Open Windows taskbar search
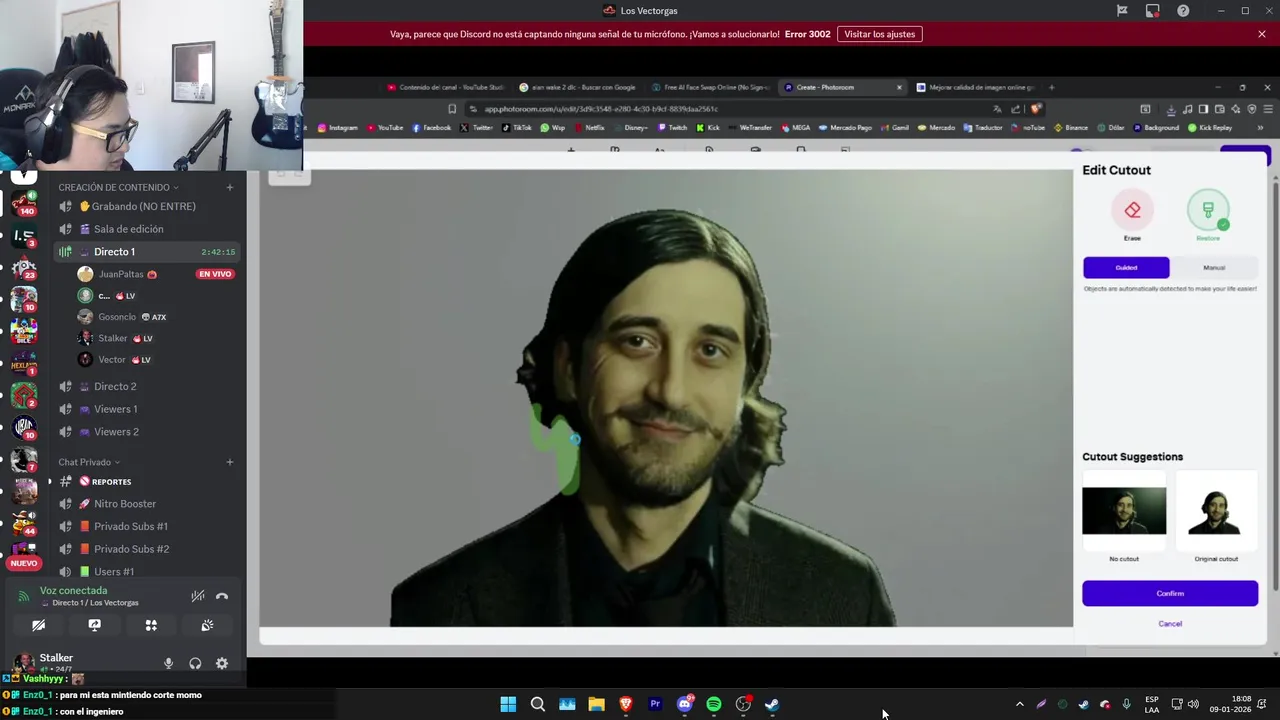This screenshot has height=720, width=1280. point(537,704)
